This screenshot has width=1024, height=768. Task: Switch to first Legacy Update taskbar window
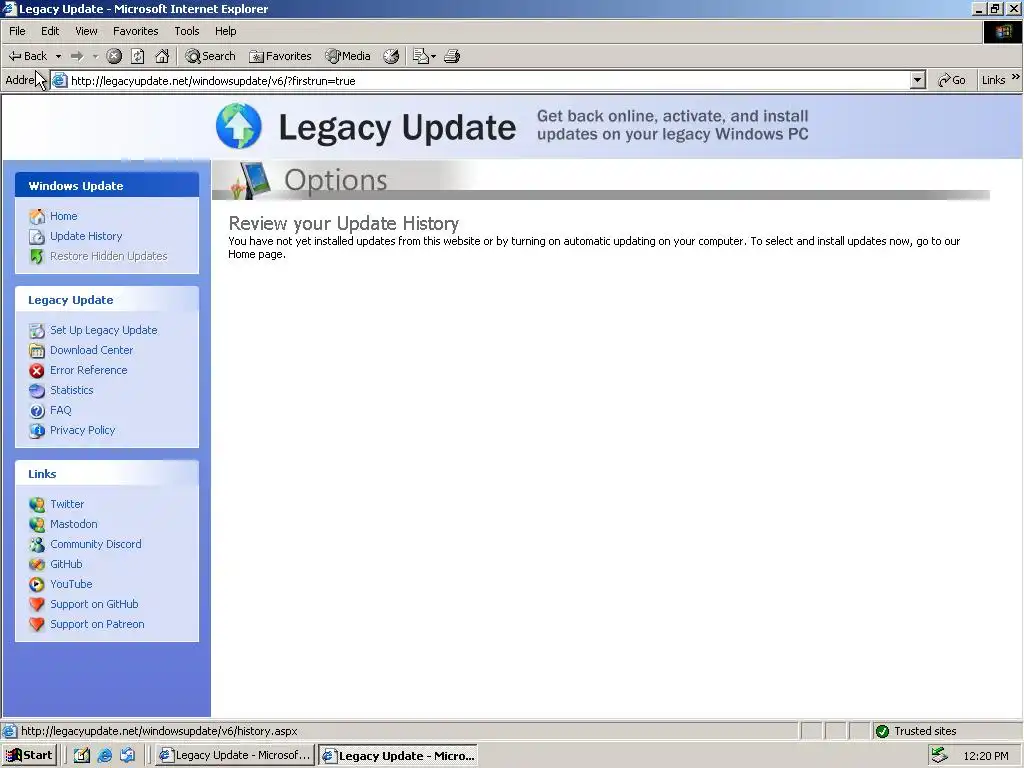(x=234, y=756)
